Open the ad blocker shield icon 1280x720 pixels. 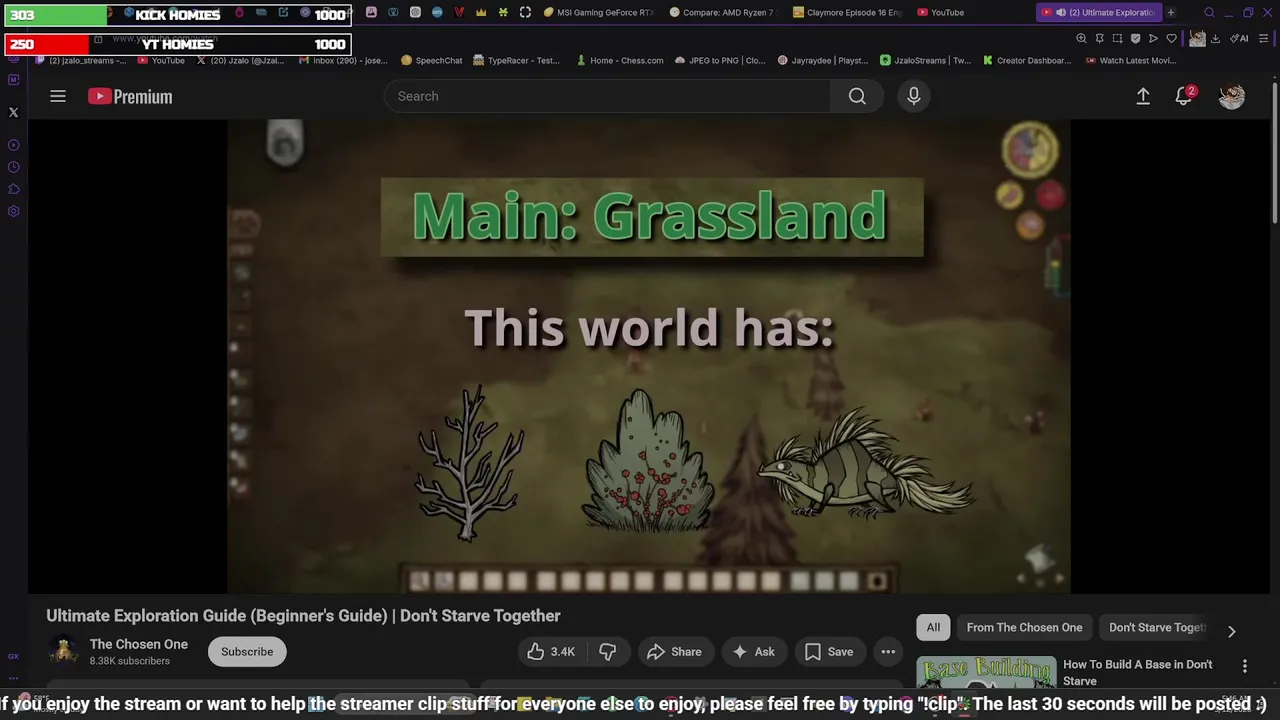[x=1135, y=39]
